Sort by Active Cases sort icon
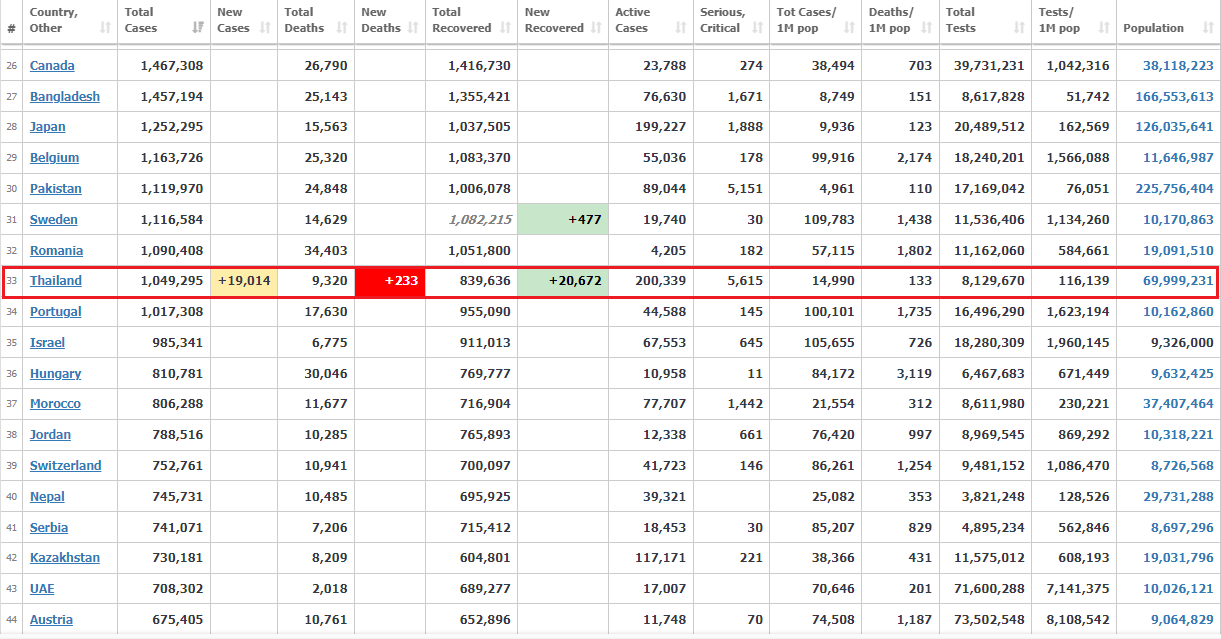Viewport: 1221px width, 639px height. pyautogui.click(x=679, y=28)
